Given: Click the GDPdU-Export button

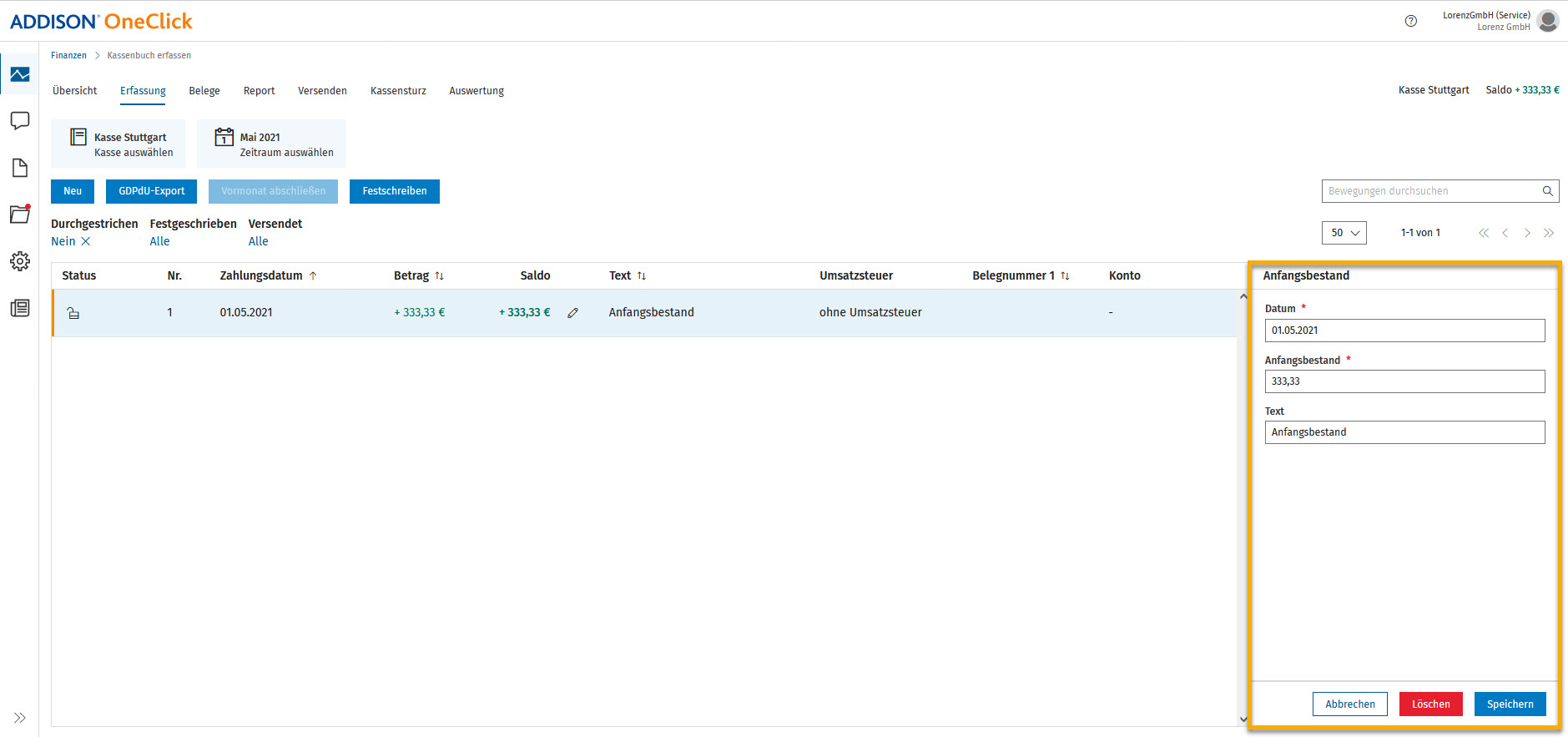Looking at the screenshot, I should click(151, 191).
